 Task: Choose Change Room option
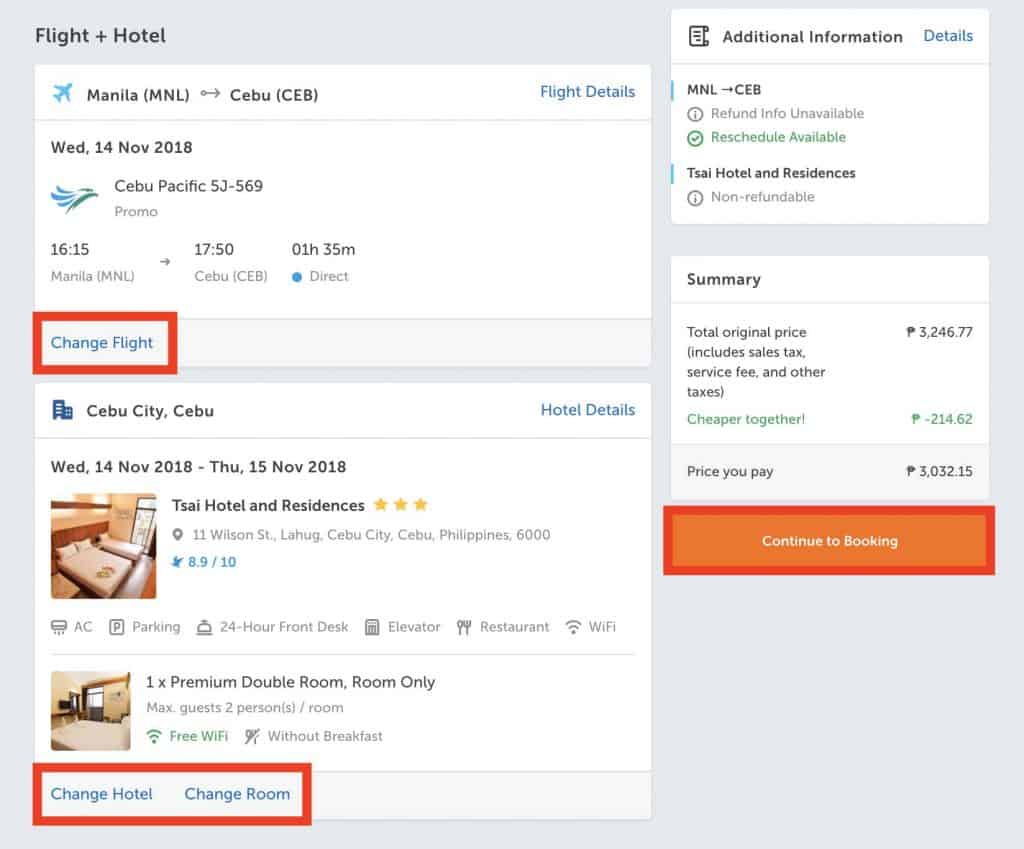[x=237, y=794]
